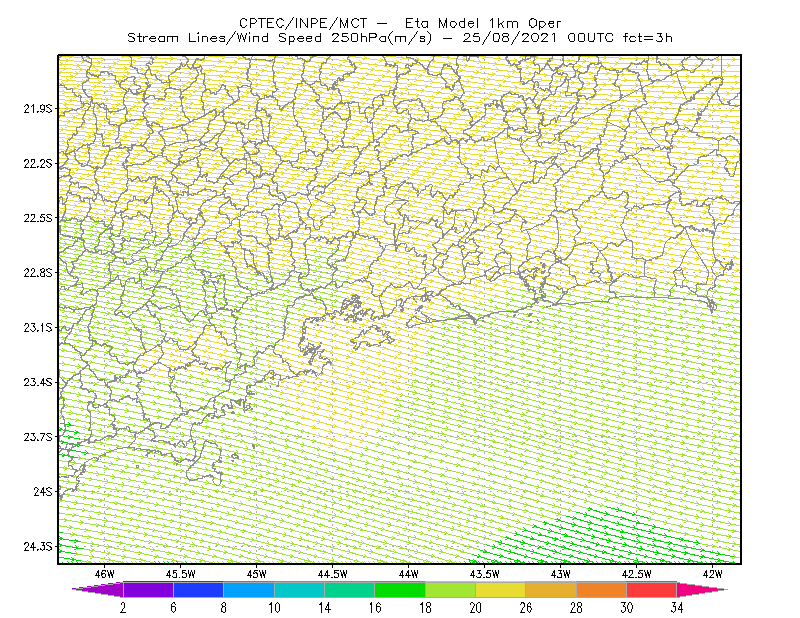Click the colorbar value label 34
Screen dimensions: 800x618
pyautogui.click(x=677, y=608)
